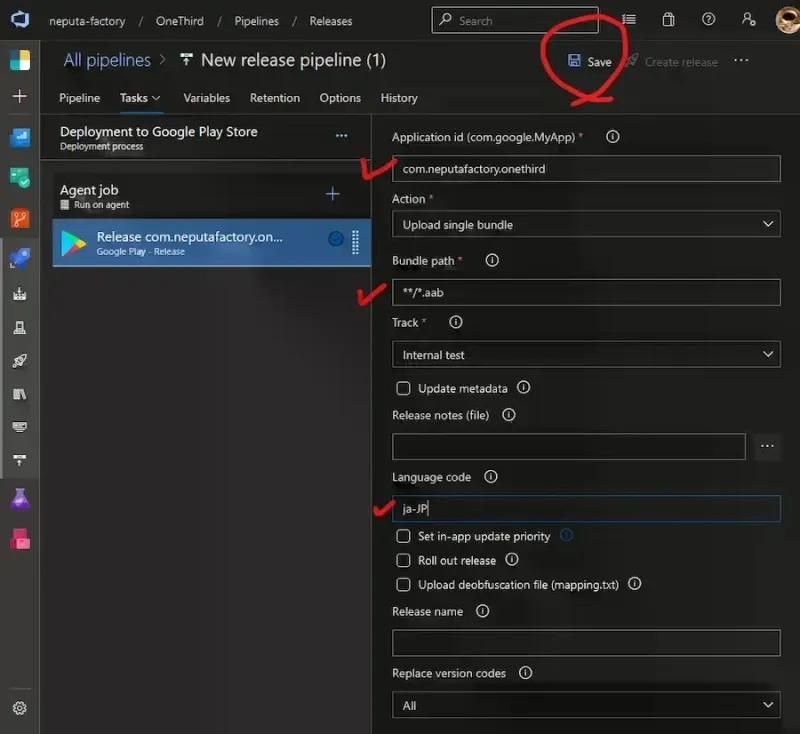The height and width of the screenshot is (734, 800).
Task: Click the All pipelines breadcrumb link
Action: (x=107, y=60)
